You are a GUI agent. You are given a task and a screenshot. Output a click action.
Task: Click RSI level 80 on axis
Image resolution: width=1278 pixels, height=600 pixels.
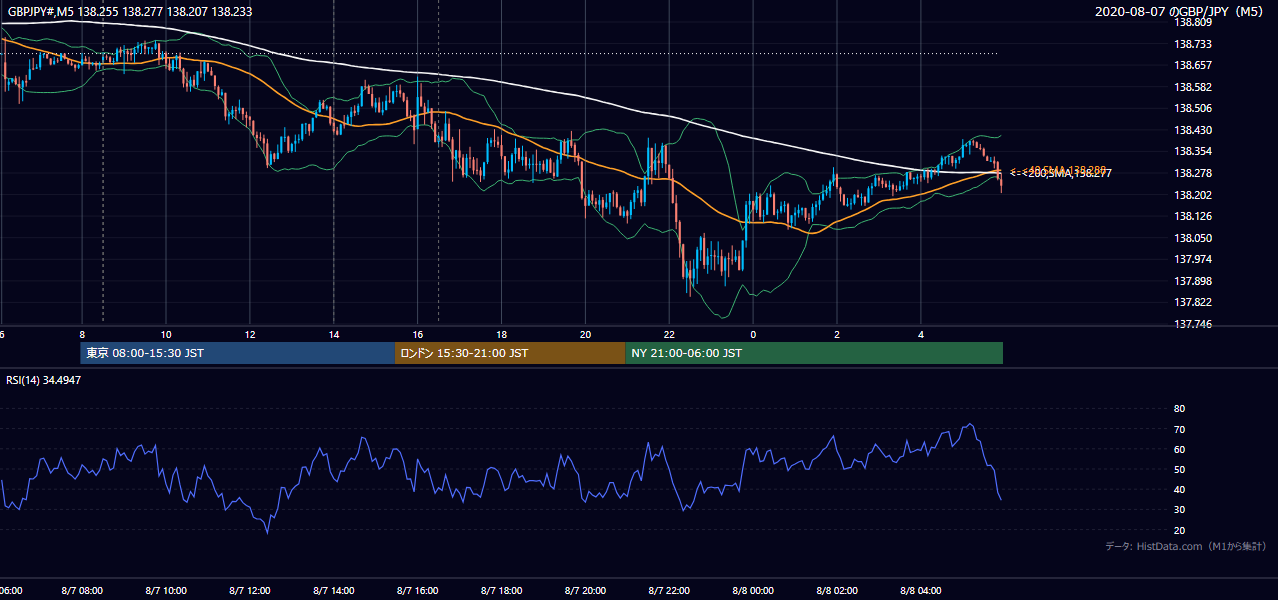[x=1179, y=409]
